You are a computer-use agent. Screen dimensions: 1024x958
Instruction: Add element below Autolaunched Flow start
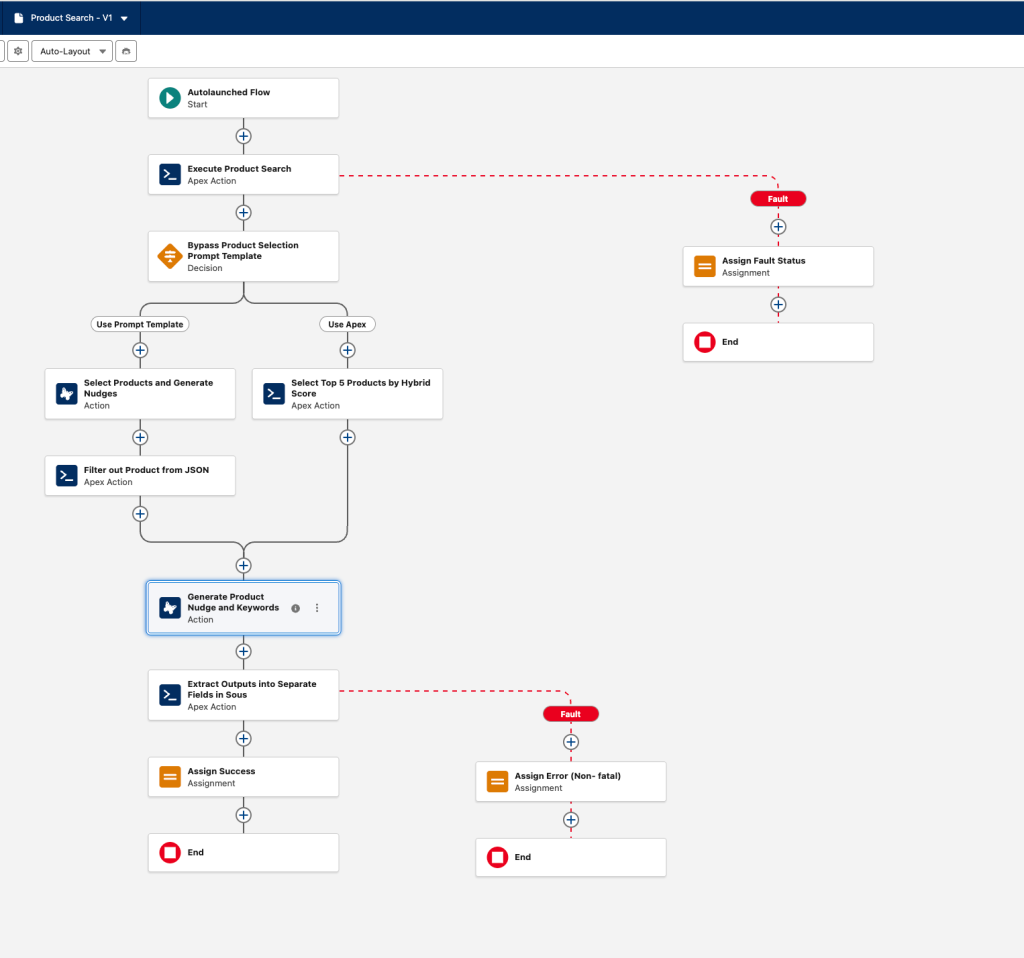click(x=243, y=136)
